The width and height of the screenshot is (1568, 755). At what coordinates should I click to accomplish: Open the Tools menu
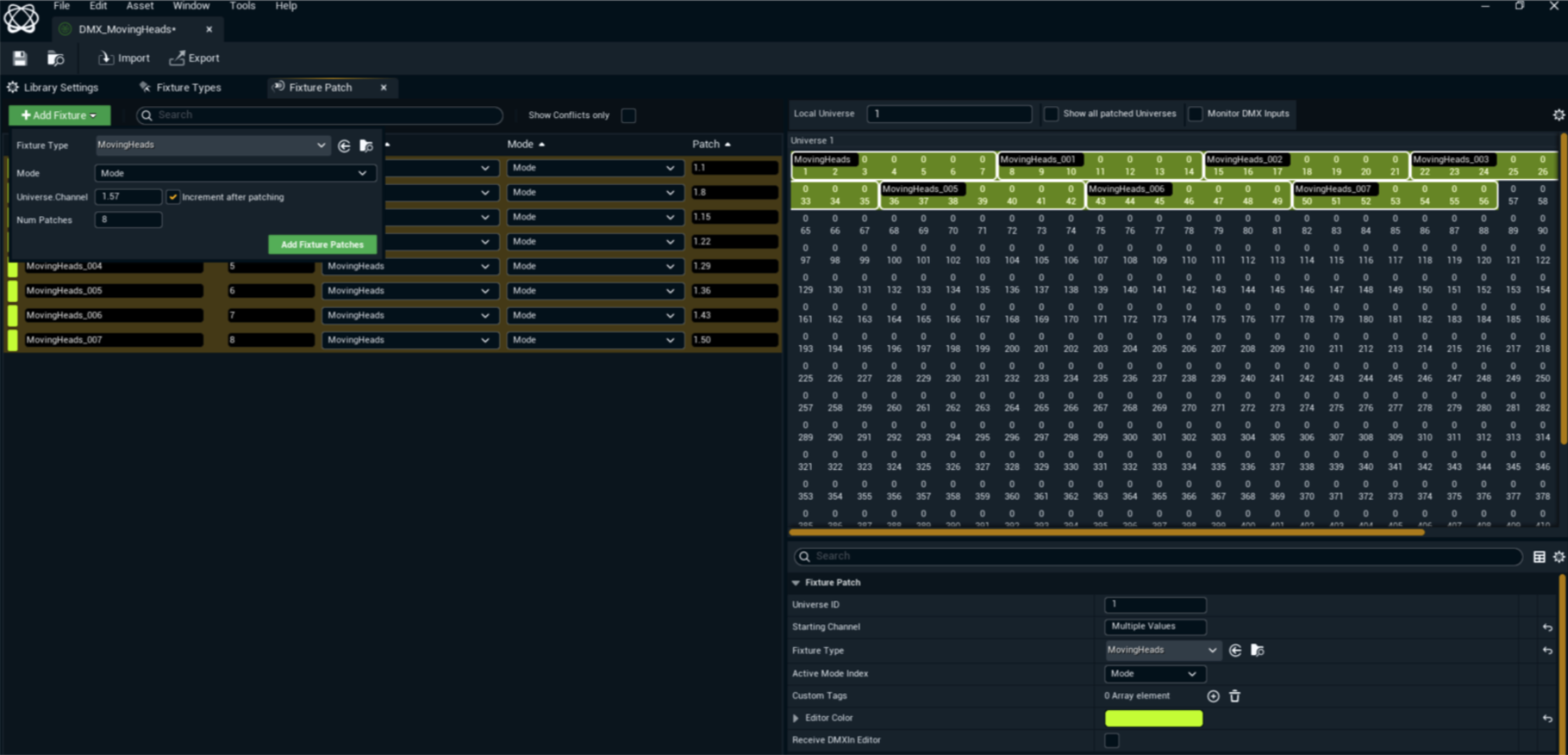point(242,6)
